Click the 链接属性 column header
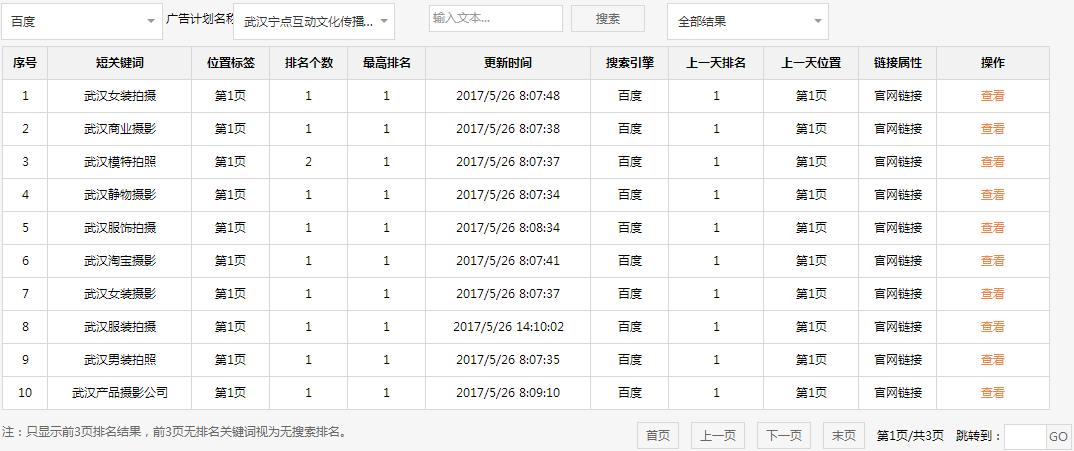Image resolution: width=1074 pixels, height=451 pixels. coord(898,63)
